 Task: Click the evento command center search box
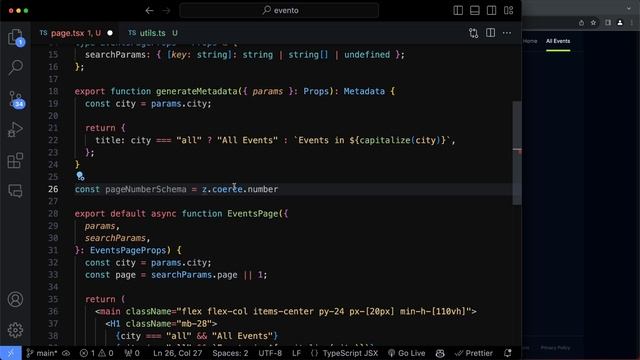[x=279, y=11]
